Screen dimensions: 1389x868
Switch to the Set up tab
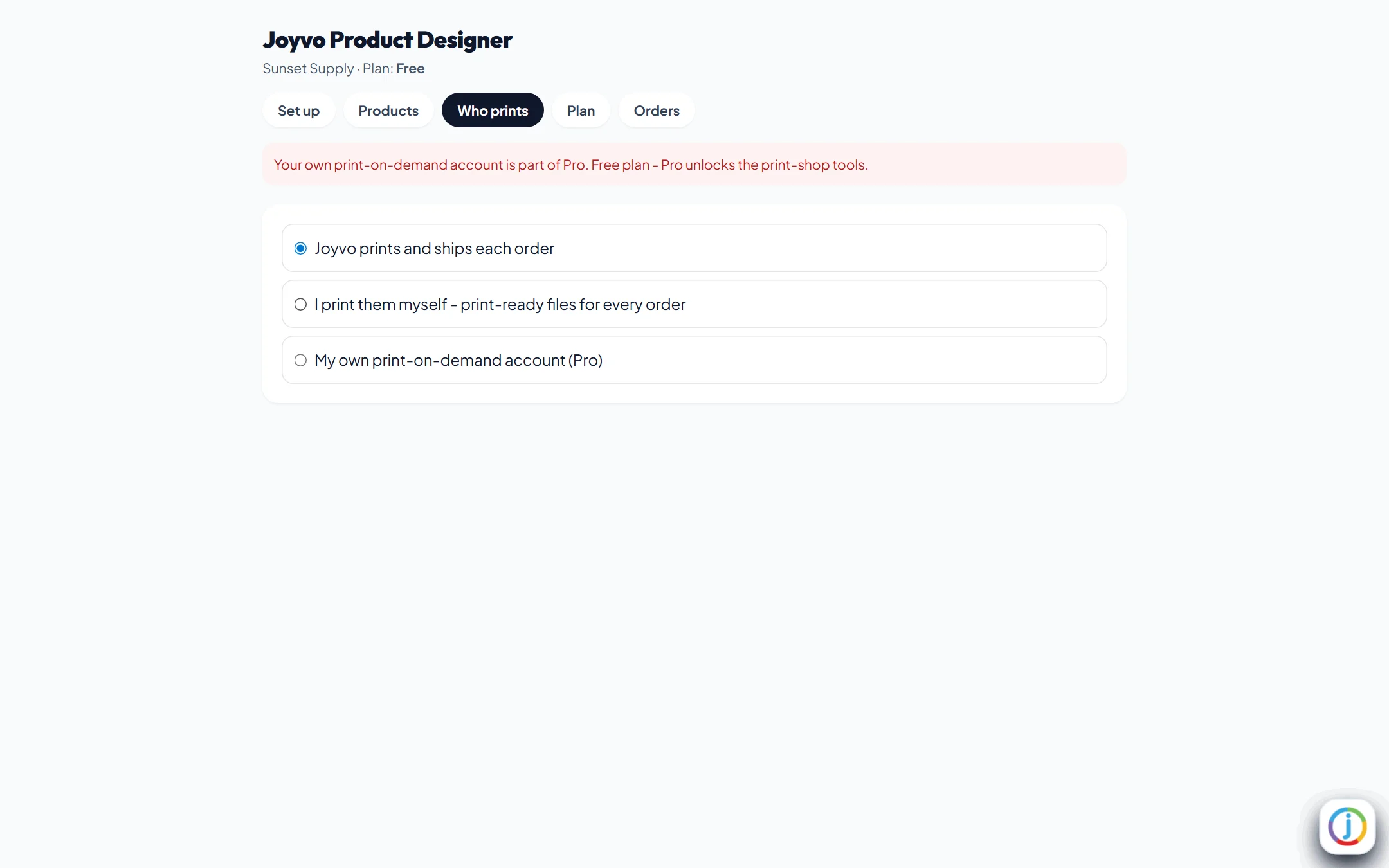point(298,111)
